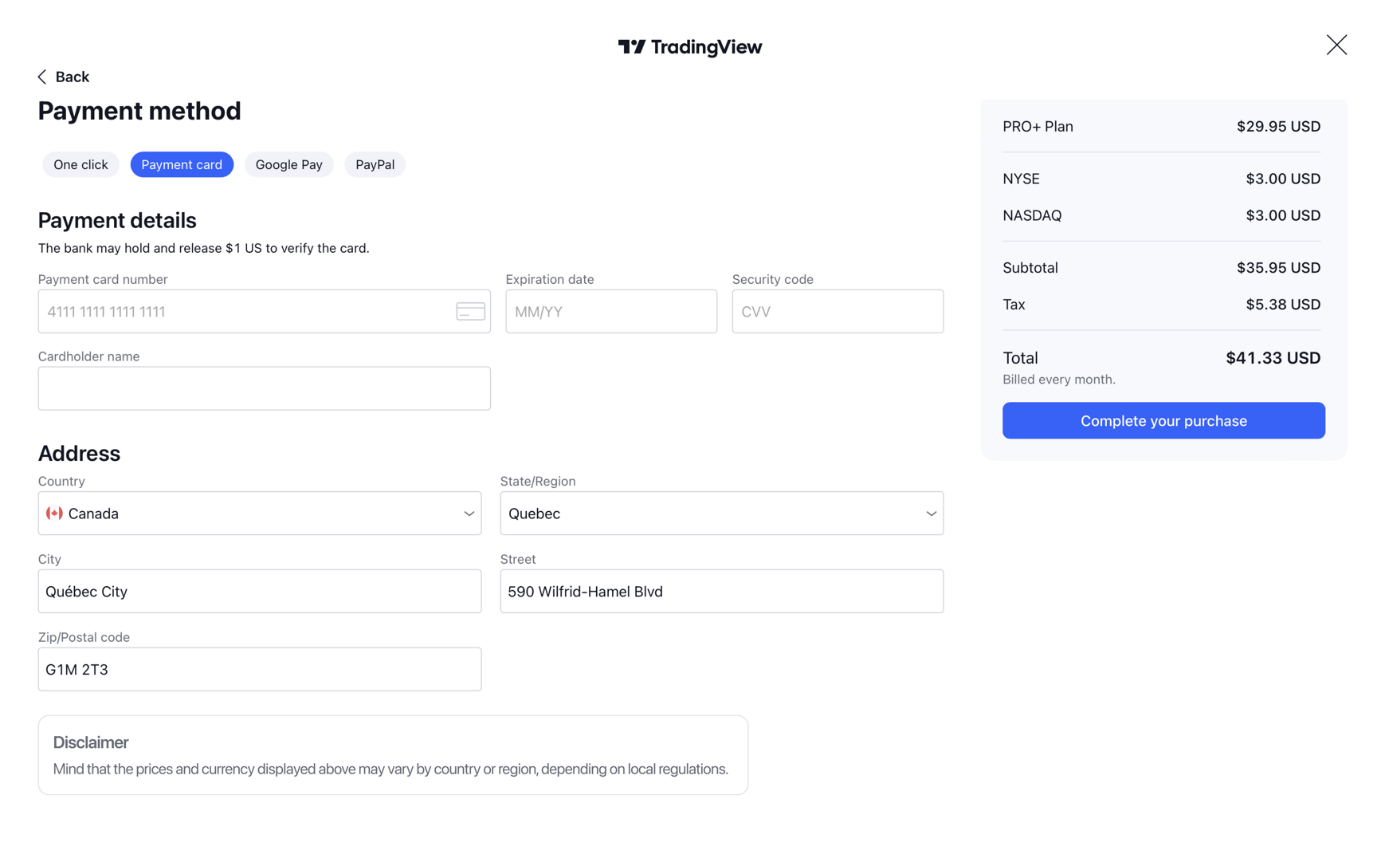
Task: Click the City field with Québec City
Action: click(x=260, y=591)
